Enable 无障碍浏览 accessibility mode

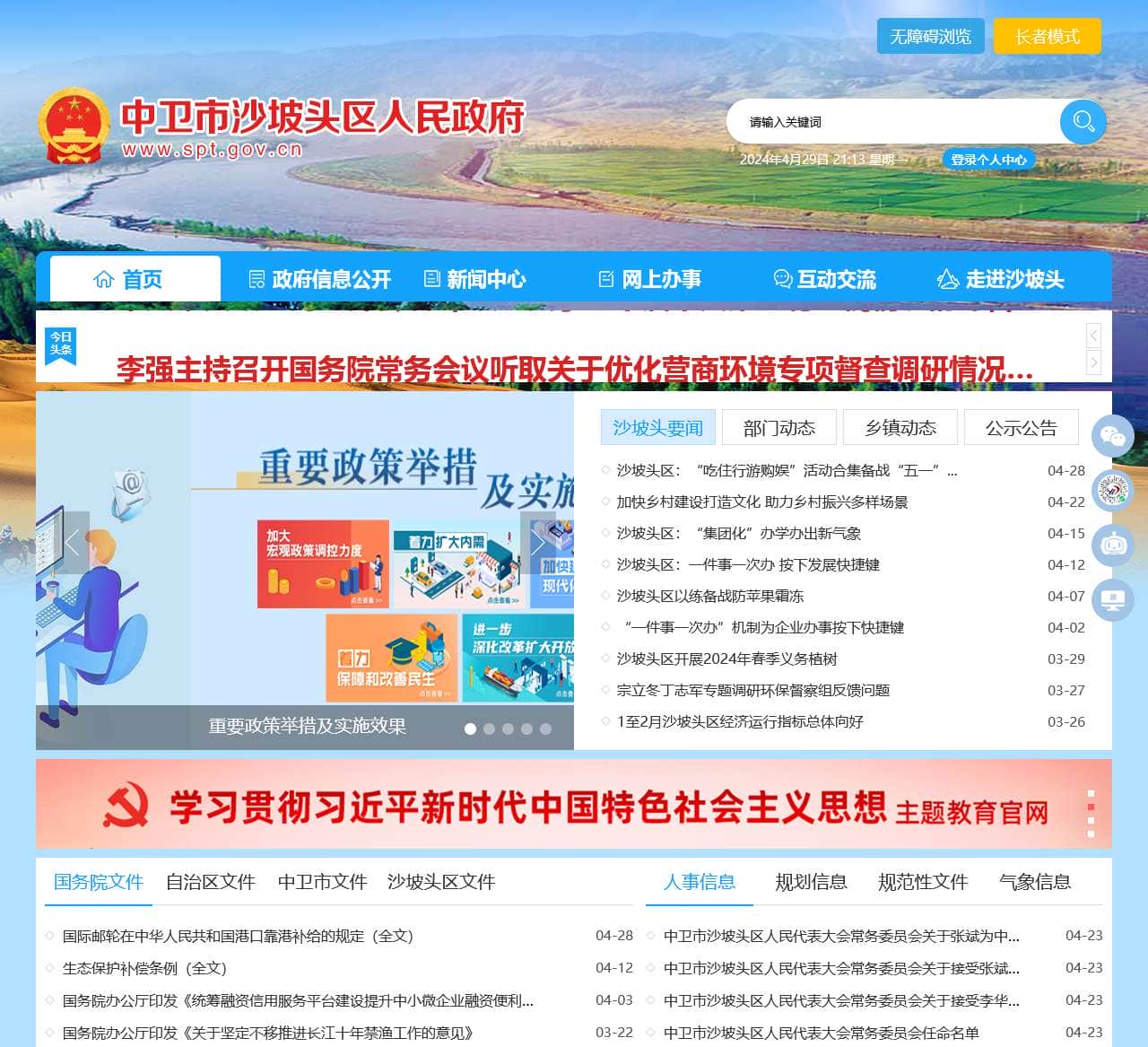[x=930, y=36]
